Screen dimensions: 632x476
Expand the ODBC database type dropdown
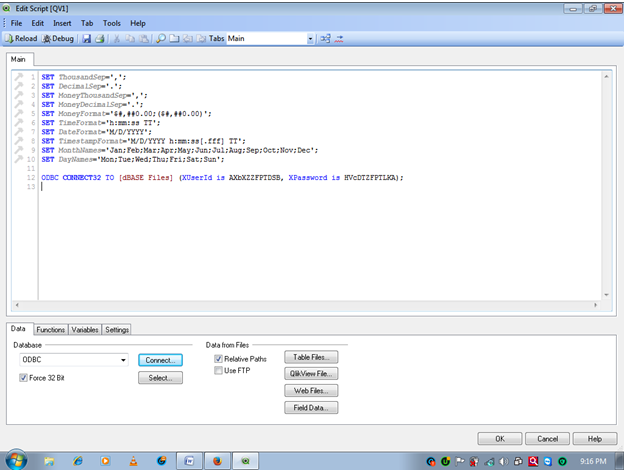(123, 360)
